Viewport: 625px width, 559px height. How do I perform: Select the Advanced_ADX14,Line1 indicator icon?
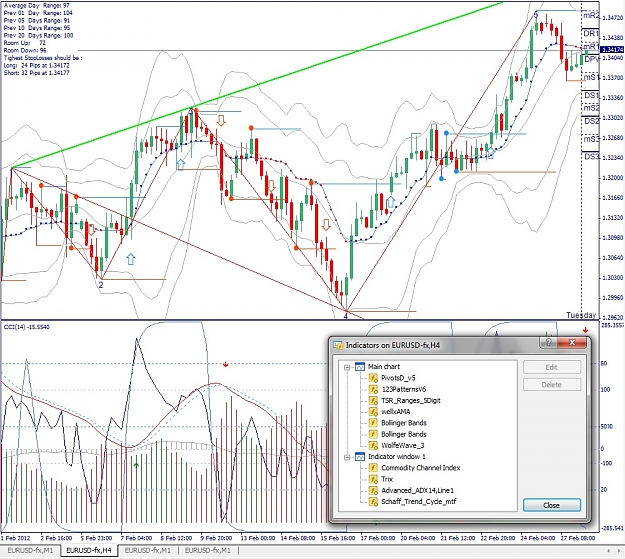pos(373,490)
